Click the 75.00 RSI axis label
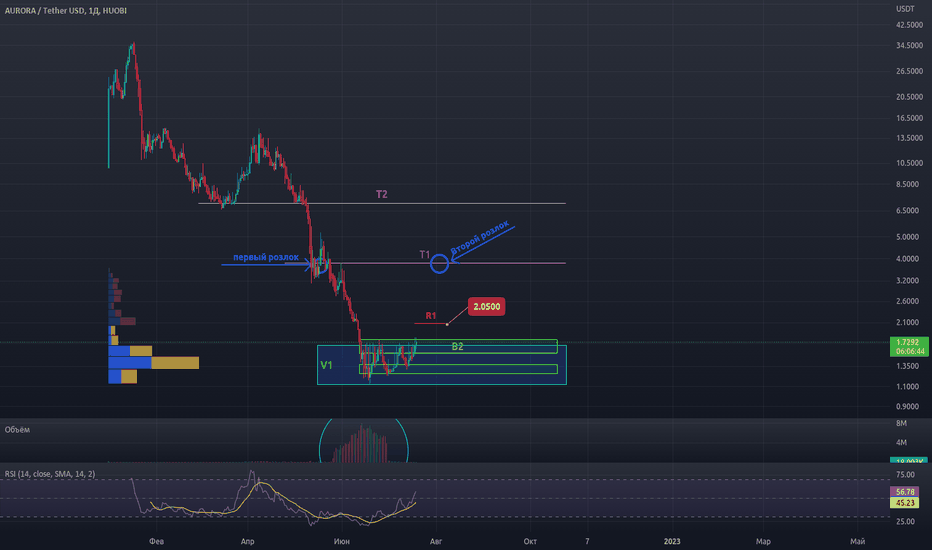Image resolution: width=932 pixels, height=550 pixels. coord(905,474)
